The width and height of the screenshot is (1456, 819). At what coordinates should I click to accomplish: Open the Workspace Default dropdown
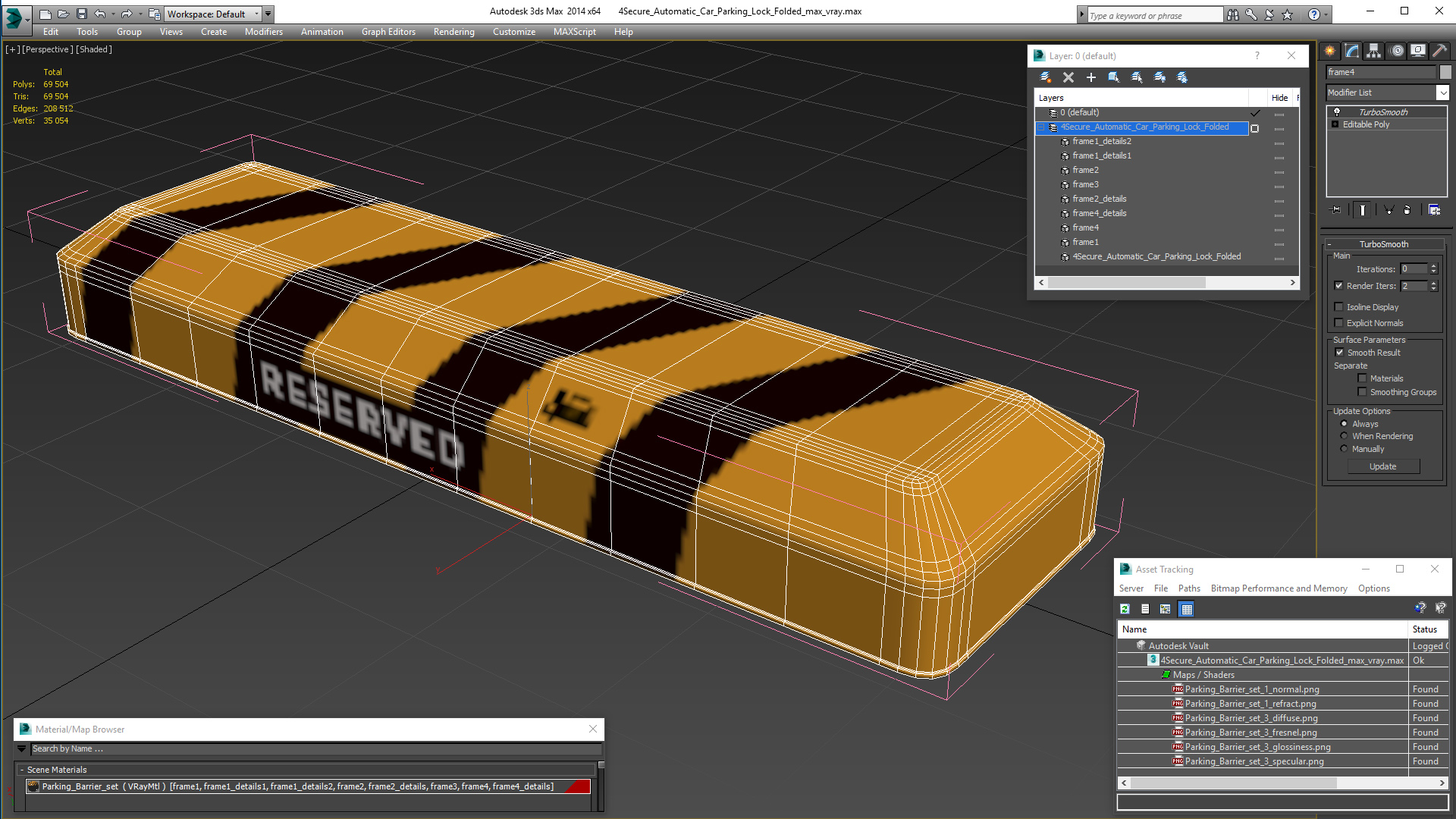tap(256, 14)
